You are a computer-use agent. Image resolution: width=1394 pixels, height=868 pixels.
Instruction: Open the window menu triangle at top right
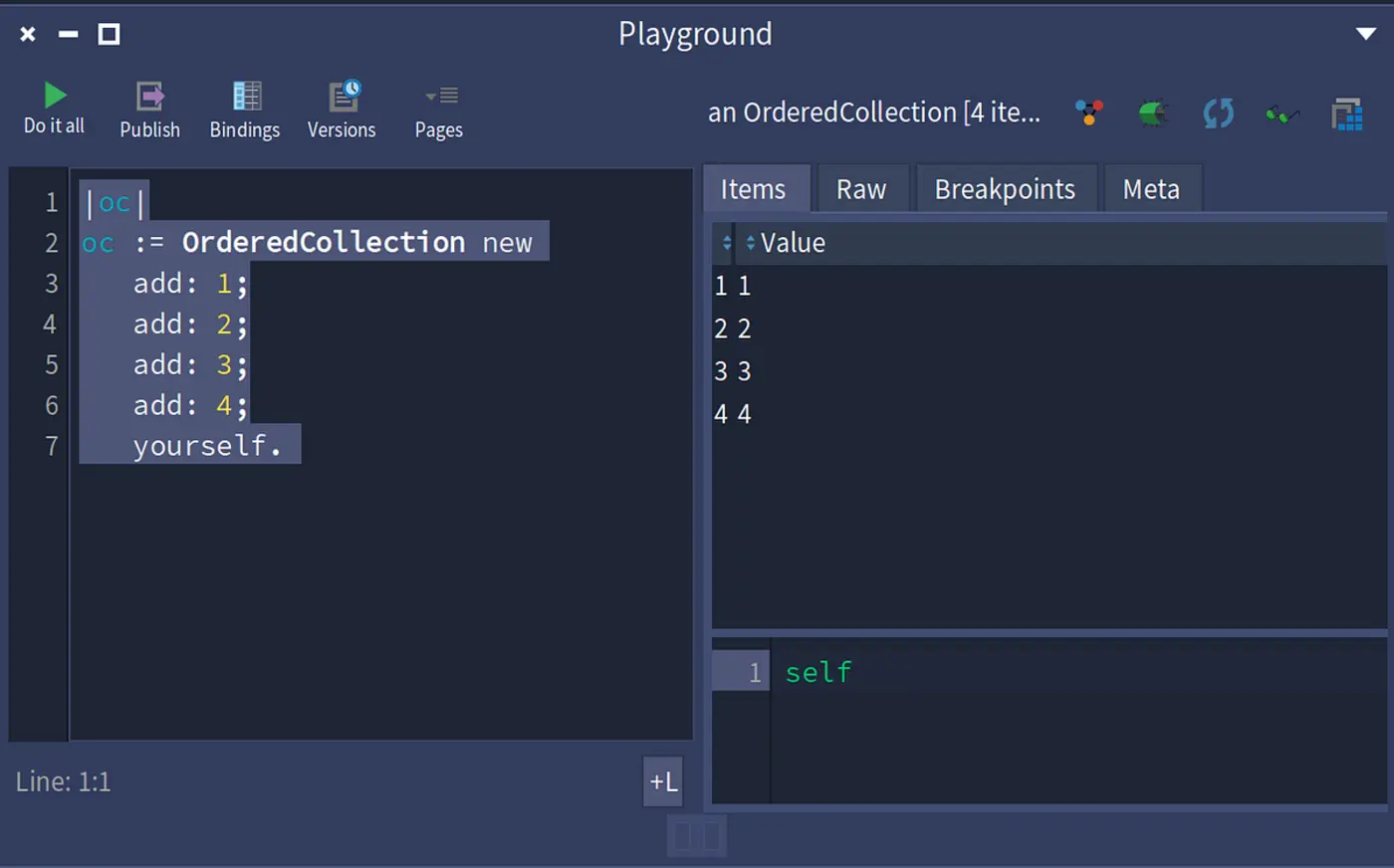tap(1366, 34)
